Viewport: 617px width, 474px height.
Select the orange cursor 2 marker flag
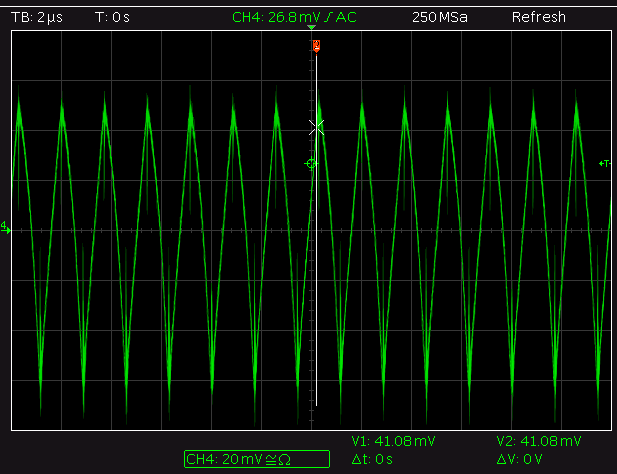[x=316, y=46]
